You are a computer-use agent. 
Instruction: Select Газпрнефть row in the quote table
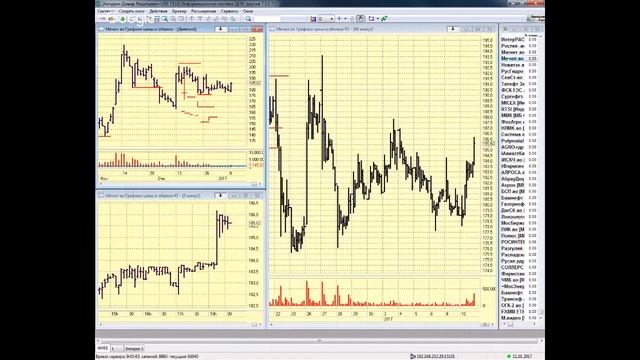[x=519, y=204]
